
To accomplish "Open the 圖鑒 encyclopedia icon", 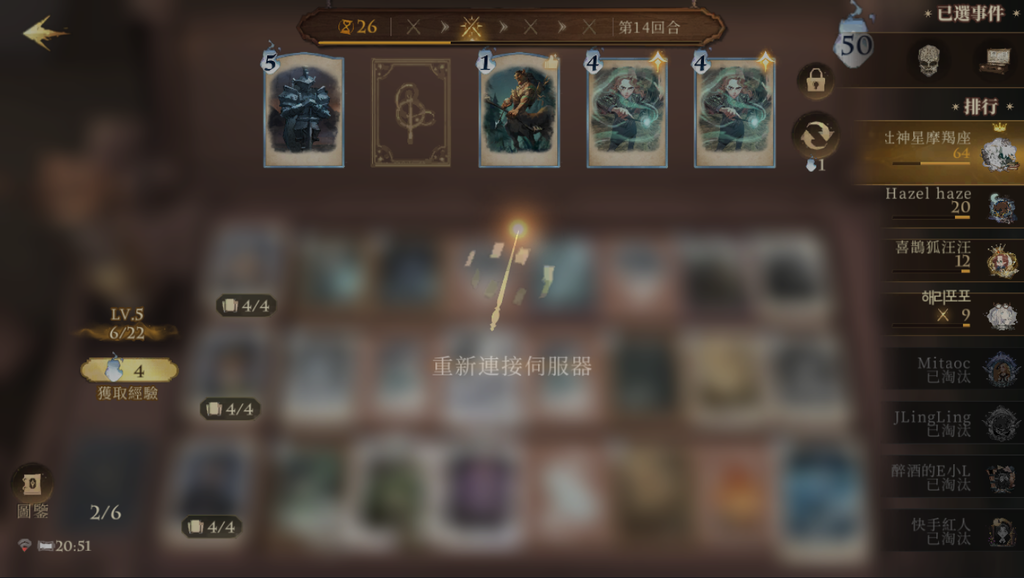I will coord(32,484).
